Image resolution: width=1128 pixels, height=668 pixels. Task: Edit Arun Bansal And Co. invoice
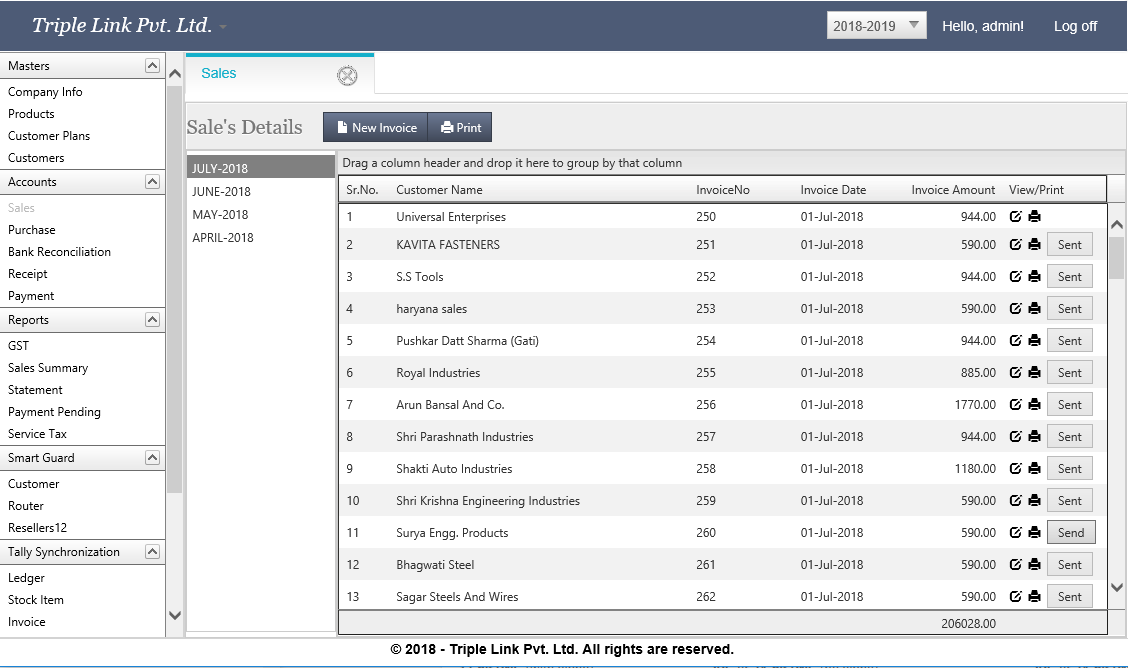[1015, 404]
